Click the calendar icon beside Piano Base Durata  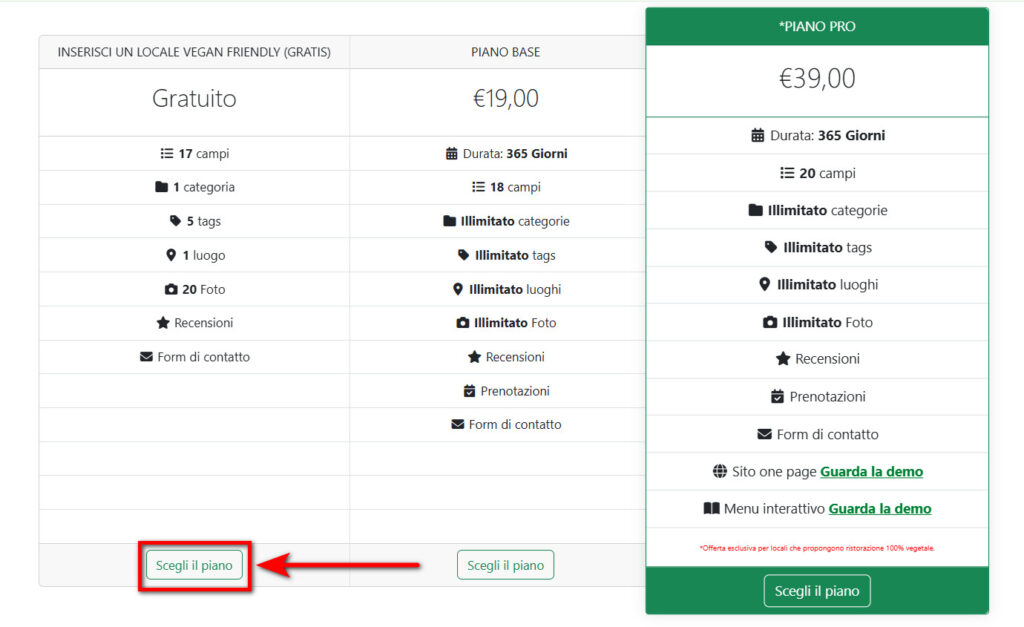pyautogui.click(x=451, y=154)
